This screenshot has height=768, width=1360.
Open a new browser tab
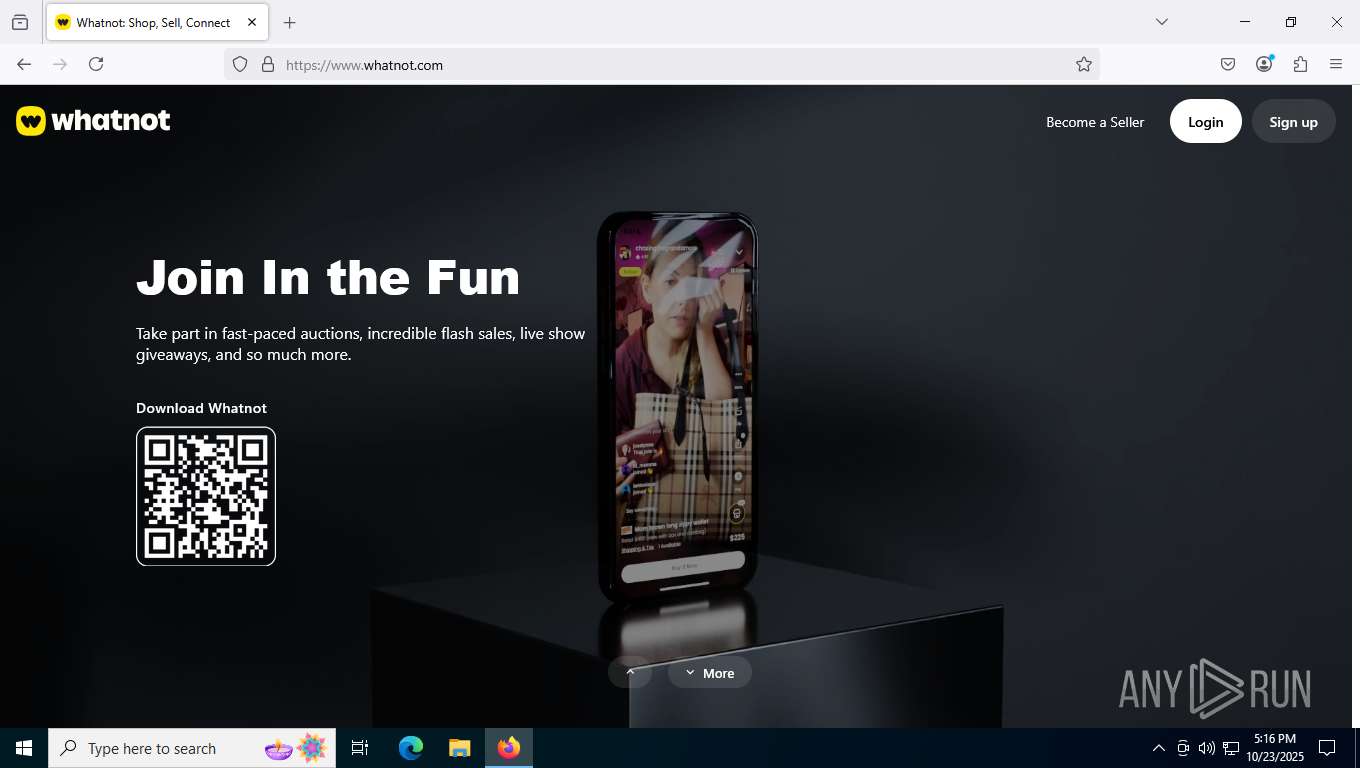click(289, 22)
